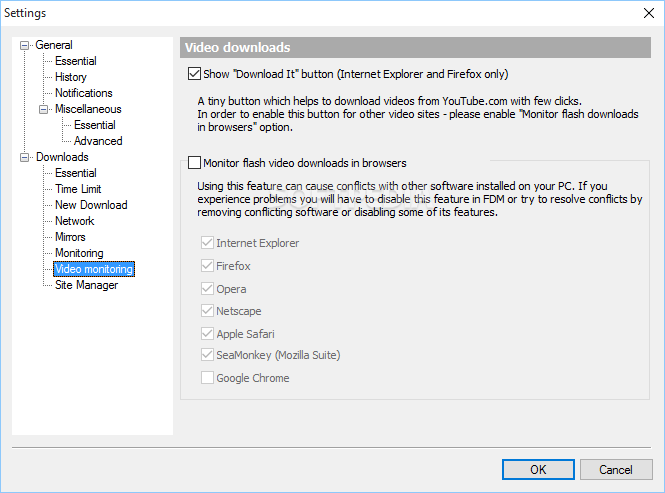Viewport: 665px width, 493px height.
Task: Open Time Limit settings
Action: click(x=78, y=189)
